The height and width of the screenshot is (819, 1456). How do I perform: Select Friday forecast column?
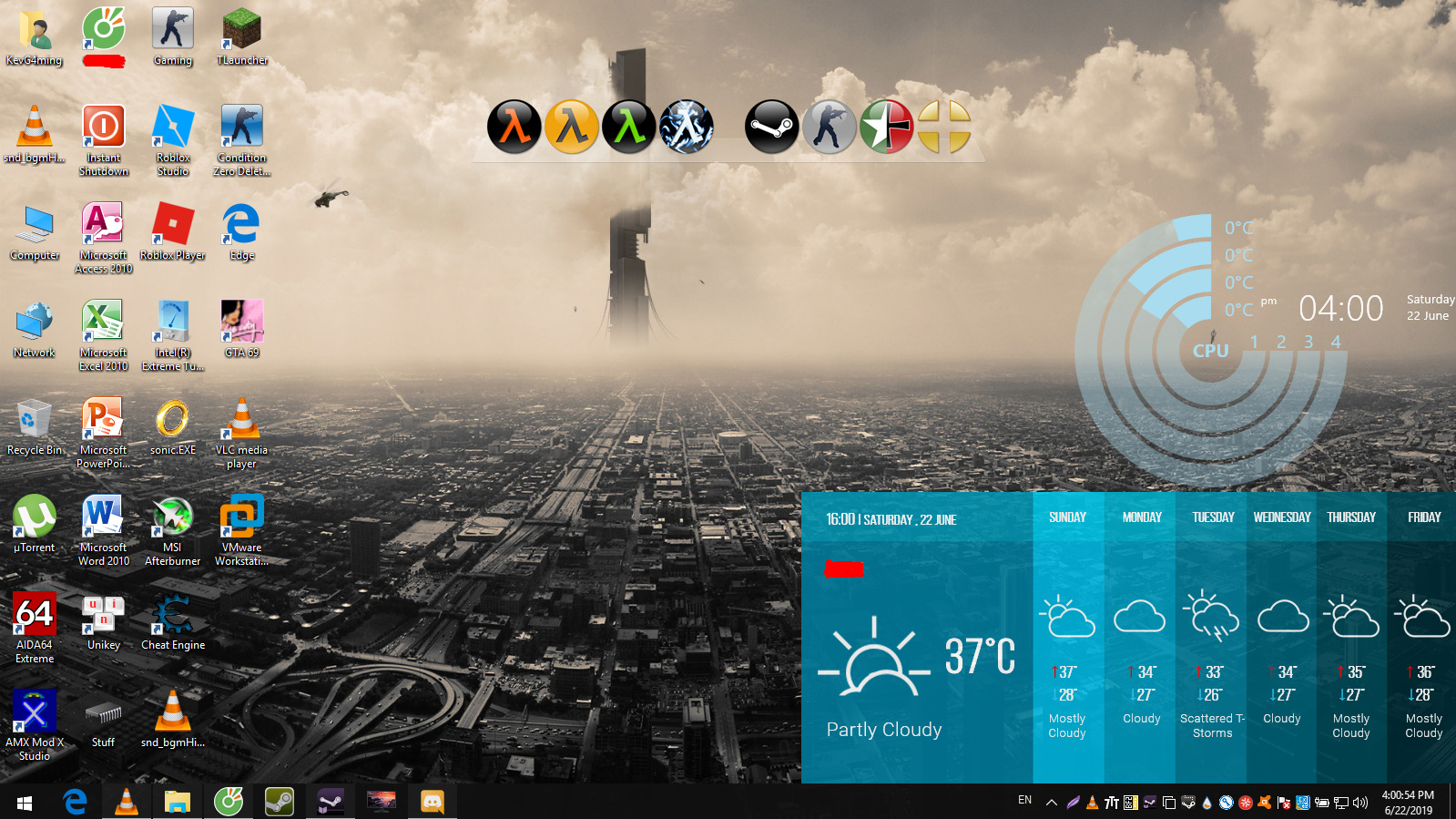click(x=1421, y=638)
